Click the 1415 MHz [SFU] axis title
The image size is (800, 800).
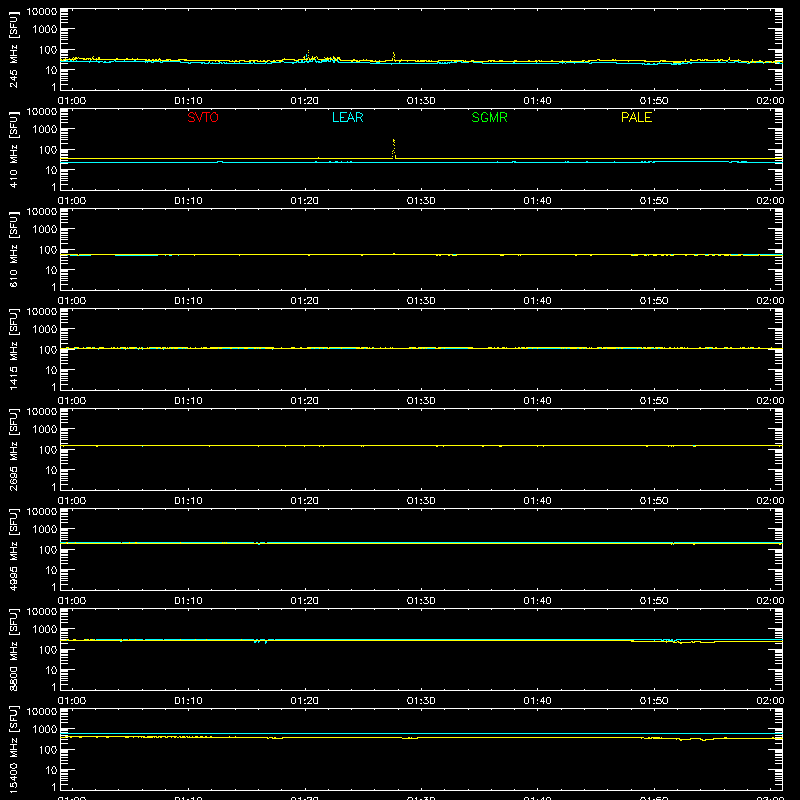tap(13, 349)
